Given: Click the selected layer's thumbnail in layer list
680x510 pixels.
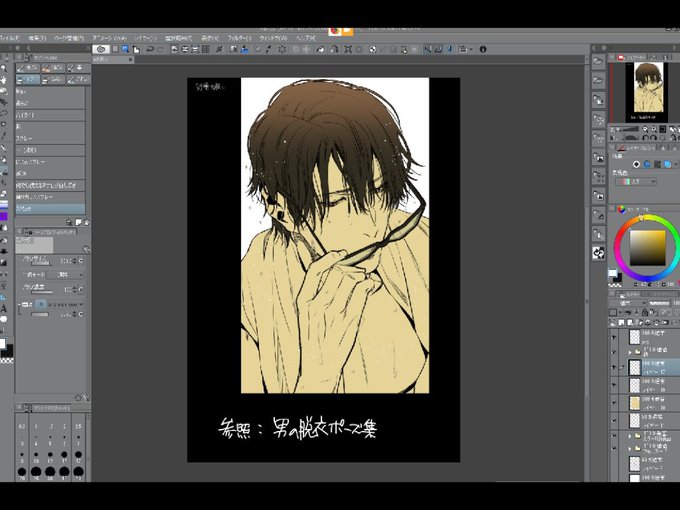Looking at the screenshot, I should (634, 367).
